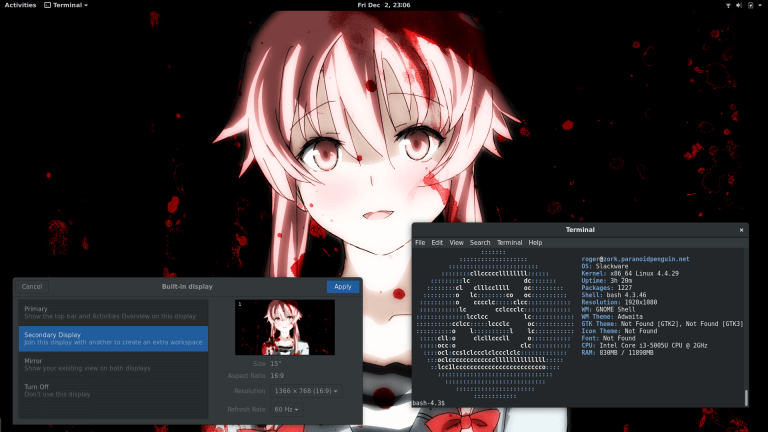Click the 'Icon Theme: Not Found' line

pyautogui.click(x=619, y=331)
